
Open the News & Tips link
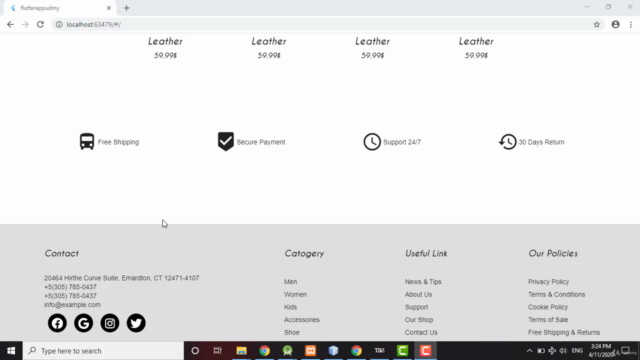click(x=423, y=282)
